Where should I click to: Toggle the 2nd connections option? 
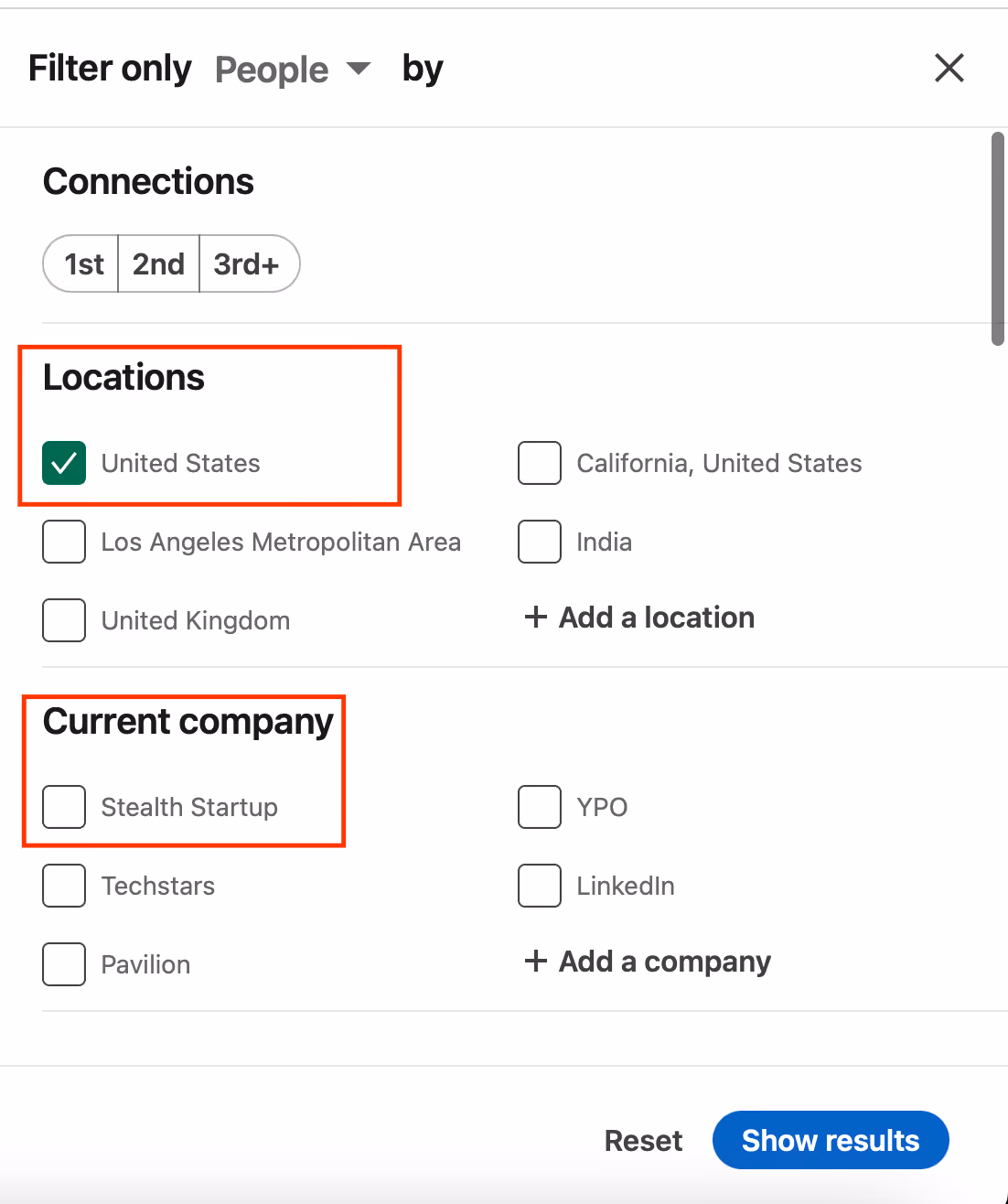(x=158, y=263)
